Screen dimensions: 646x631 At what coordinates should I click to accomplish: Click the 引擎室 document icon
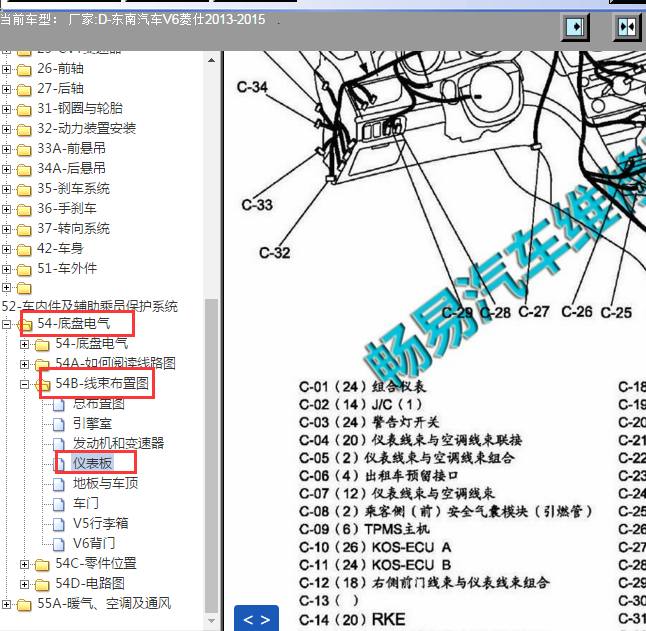tap(59, 424)
